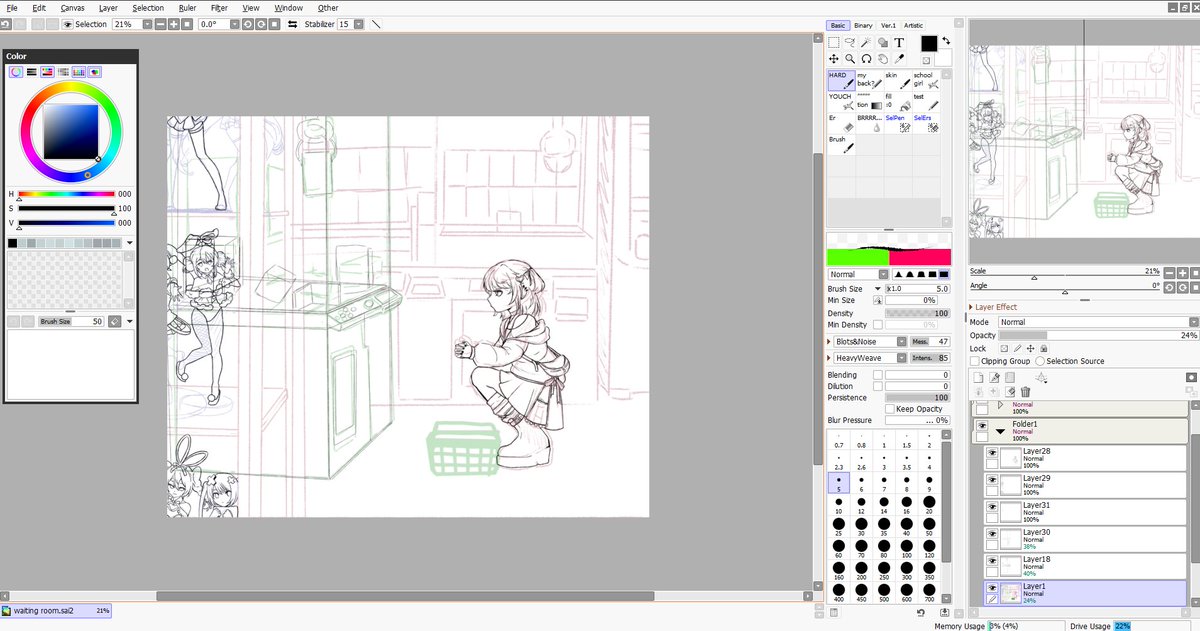Select the Shape tool icon

coord(883,43)
